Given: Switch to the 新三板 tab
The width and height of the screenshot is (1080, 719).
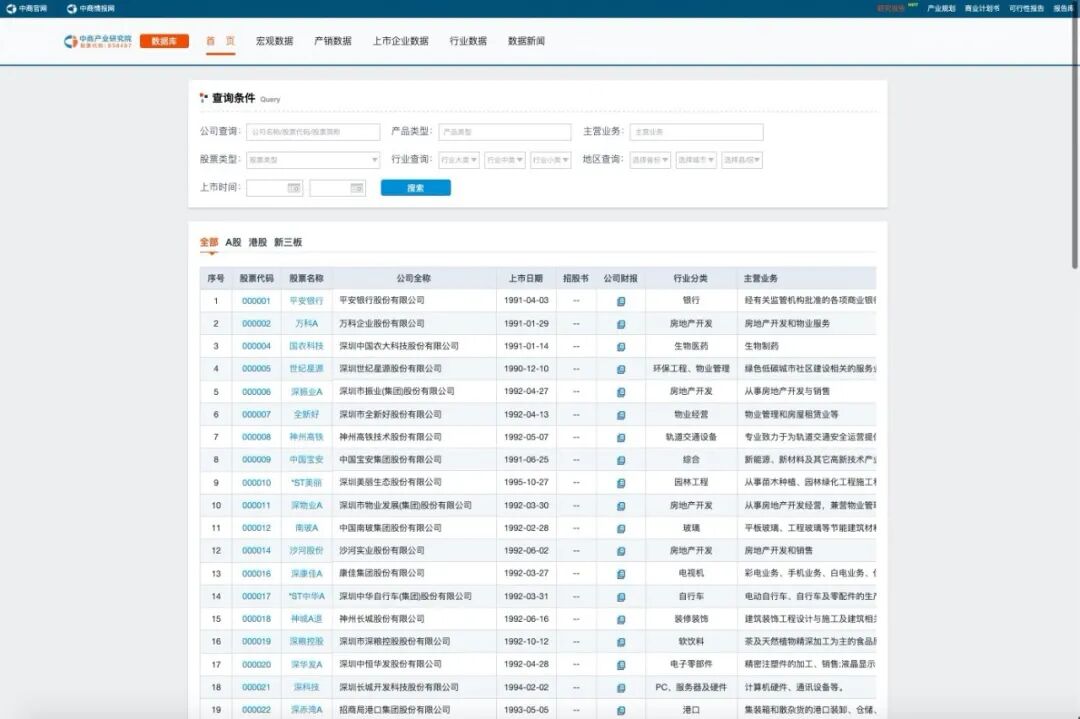Looking at the screenshot, I should point(288,242).
